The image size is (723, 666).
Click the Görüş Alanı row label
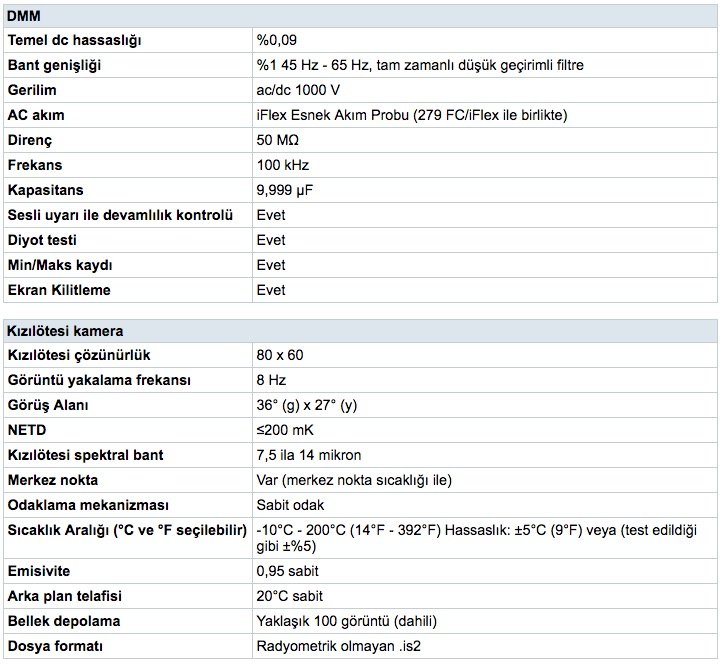[48, 405]
